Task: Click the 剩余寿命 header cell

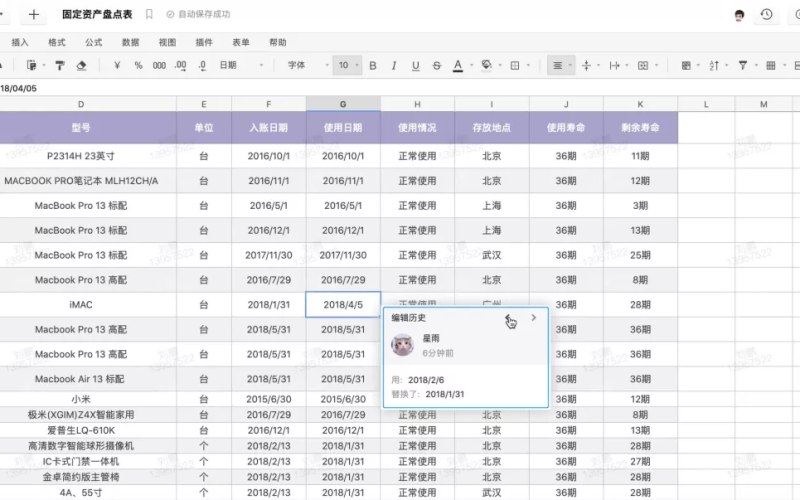Action: [640, 128]
